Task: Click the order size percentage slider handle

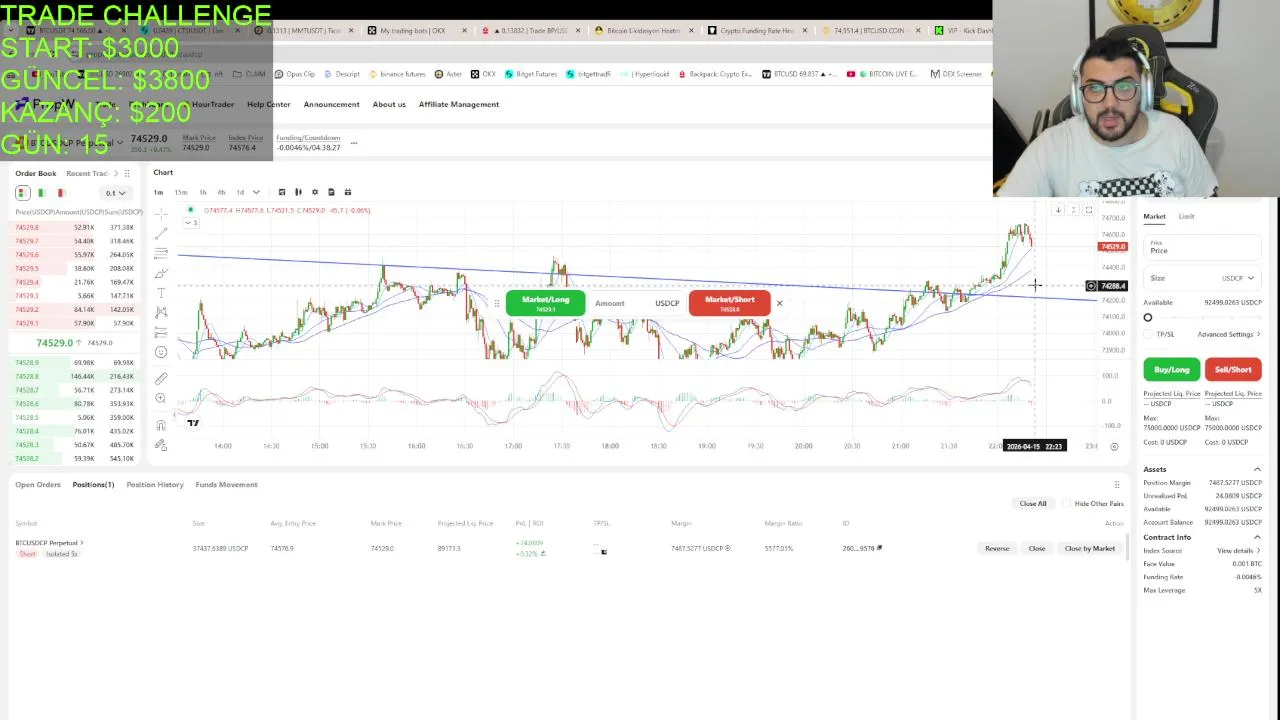Action: point(1148,317)
